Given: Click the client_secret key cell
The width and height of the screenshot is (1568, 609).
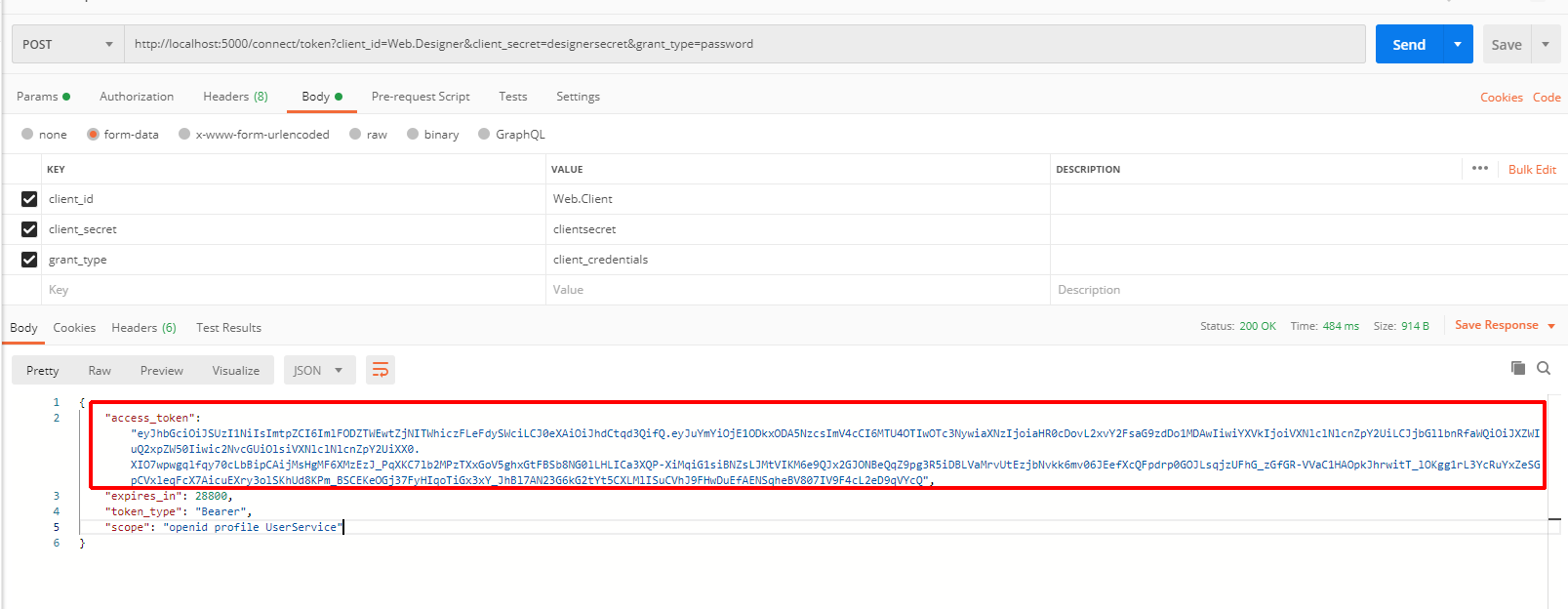Looking at the screenshot, I should tap(293, 229).
